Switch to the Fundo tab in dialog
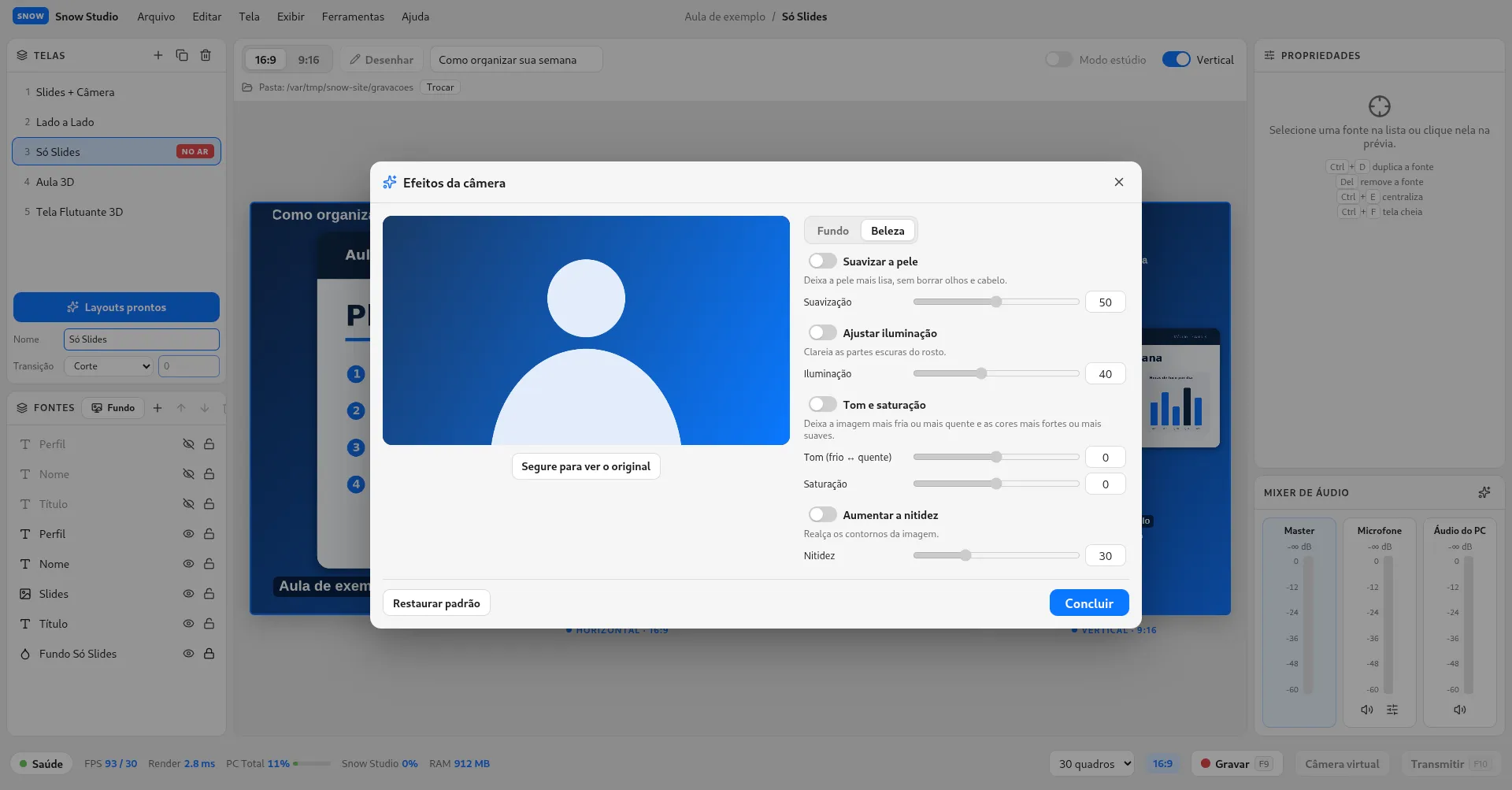 point(832,231)
